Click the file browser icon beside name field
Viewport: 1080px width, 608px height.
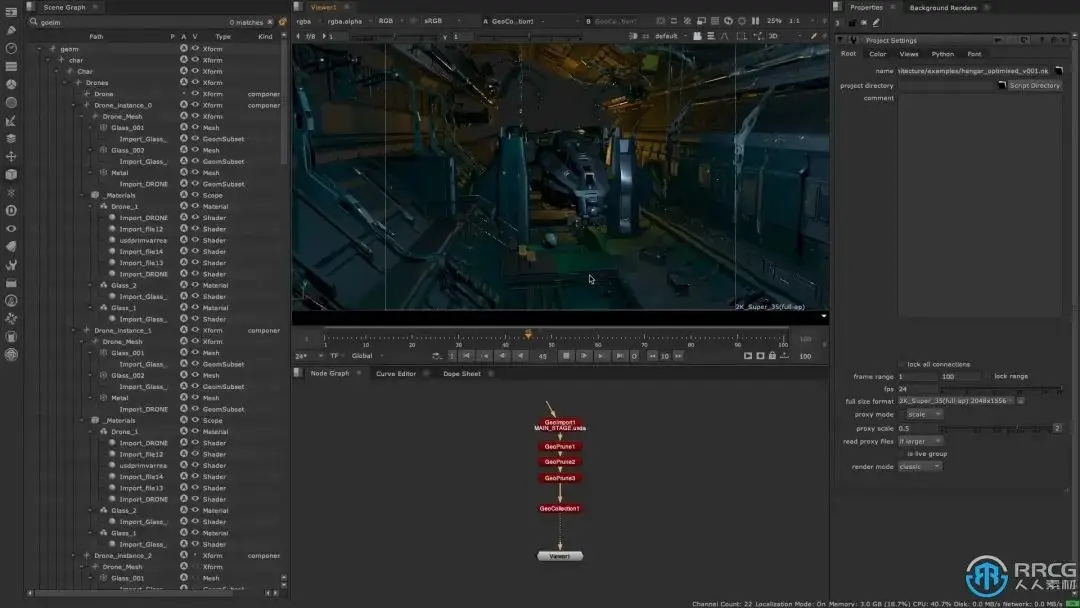coord(1059,71)
